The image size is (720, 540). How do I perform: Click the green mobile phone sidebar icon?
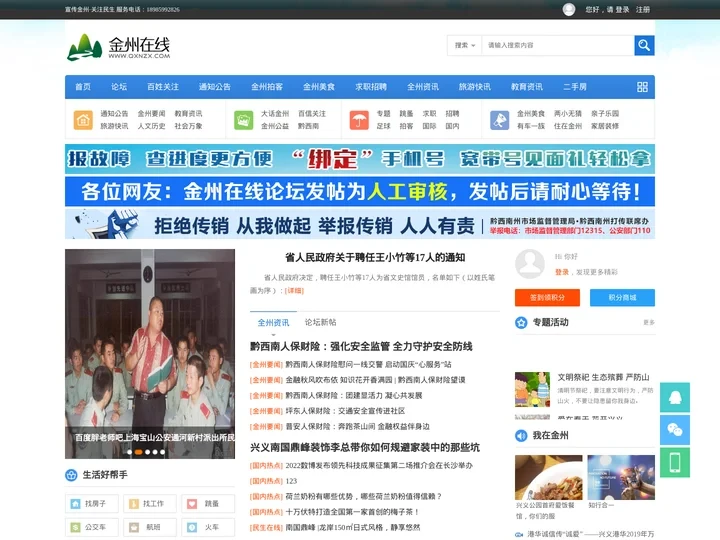(x=675, y=463)
